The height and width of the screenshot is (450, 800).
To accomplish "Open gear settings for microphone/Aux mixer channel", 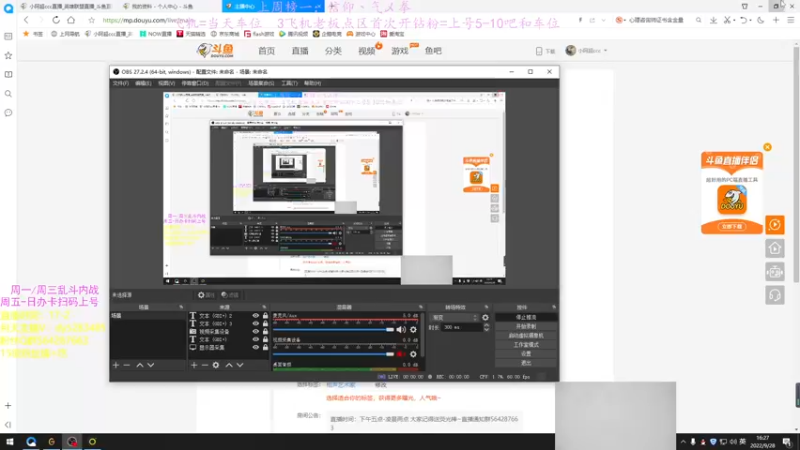I will coord(413,330).
